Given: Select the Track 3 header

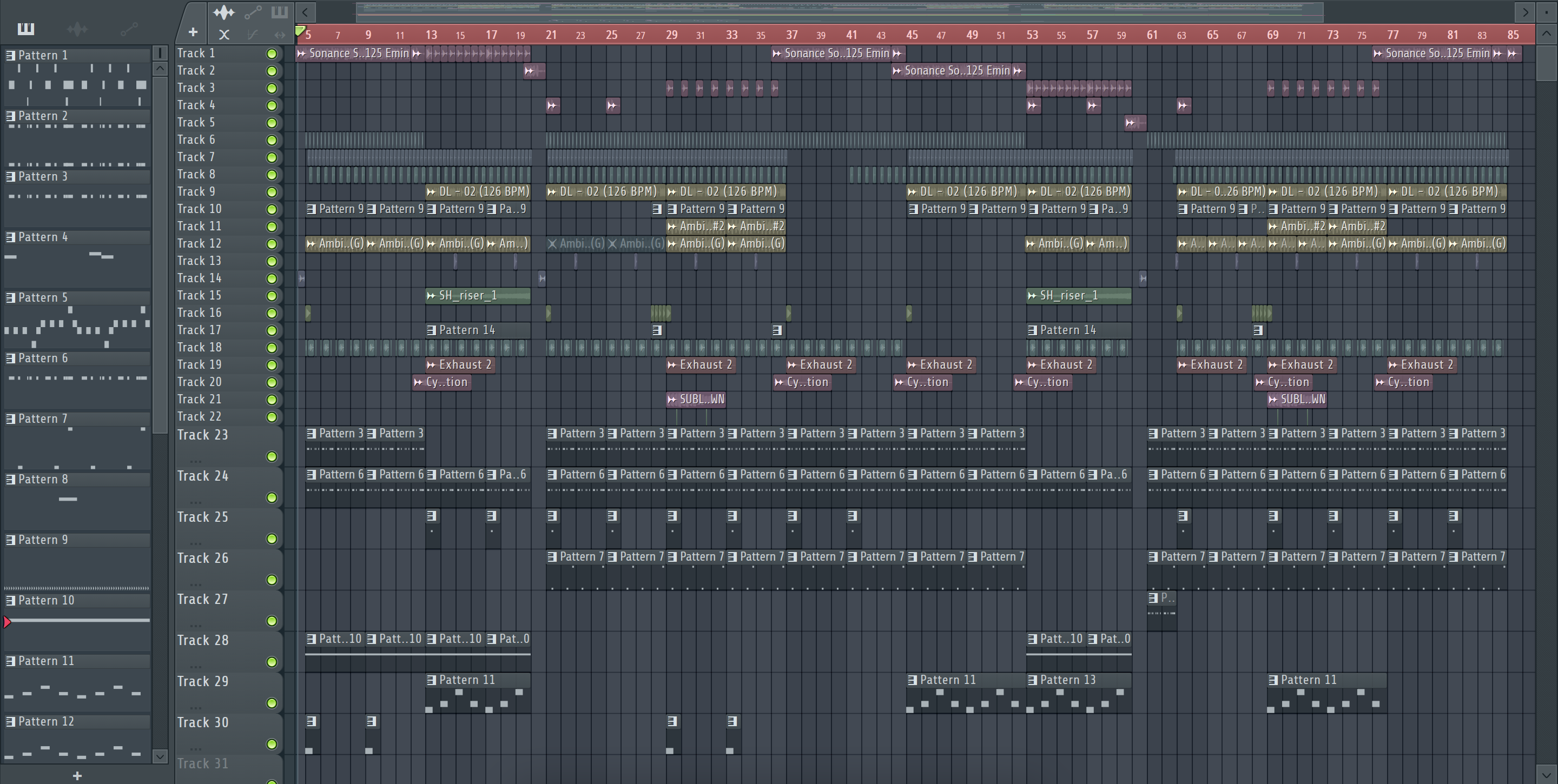Looking at the screenshot, I should click(x=229, y=88).
